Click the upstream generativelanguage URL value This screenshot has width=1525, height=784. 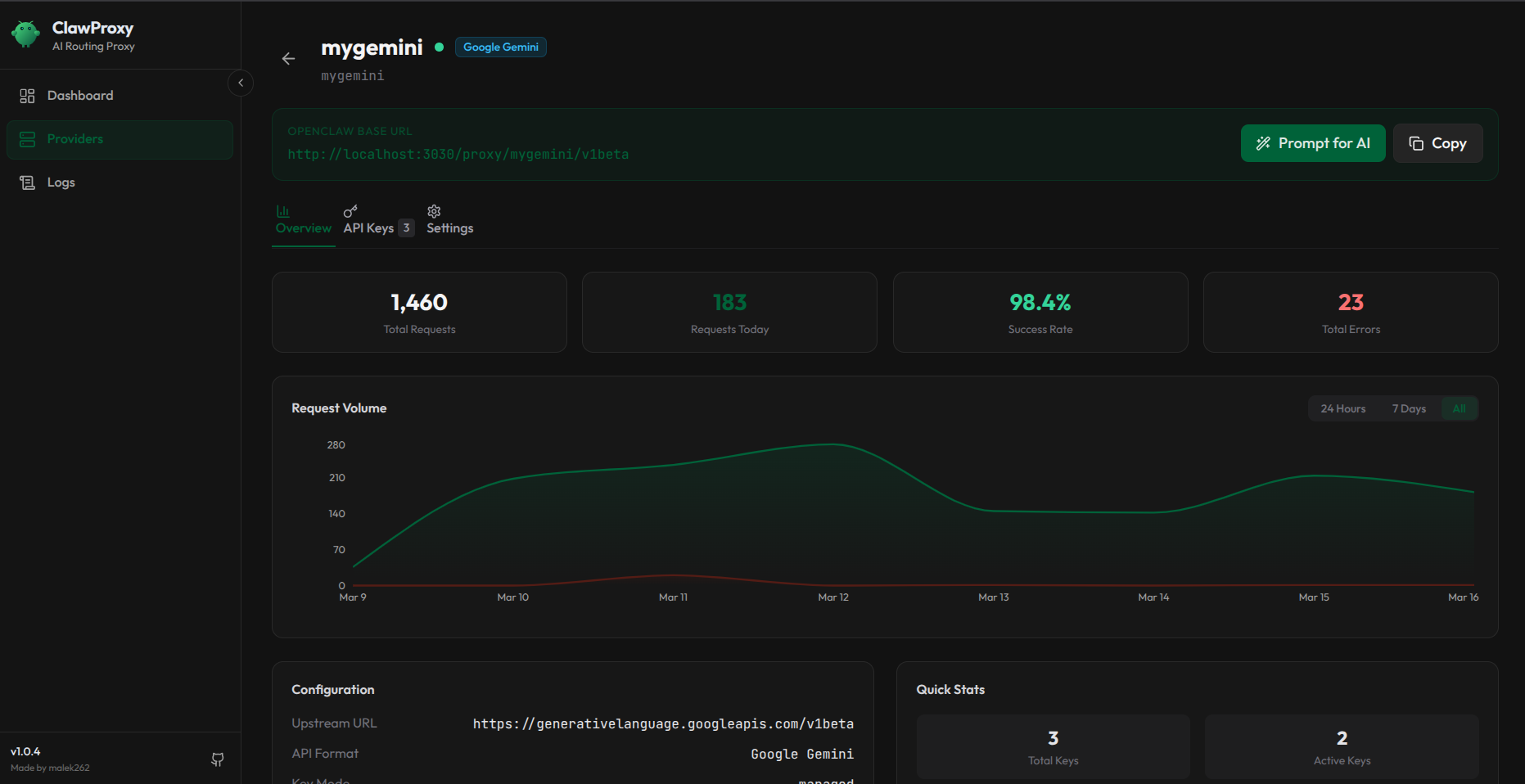click(x=663, y=724)
